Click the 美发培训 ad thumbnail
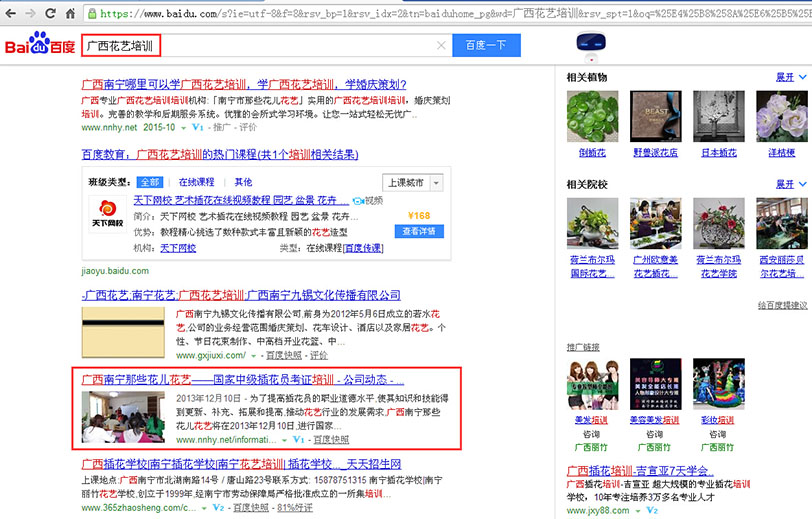 (592, 384)
